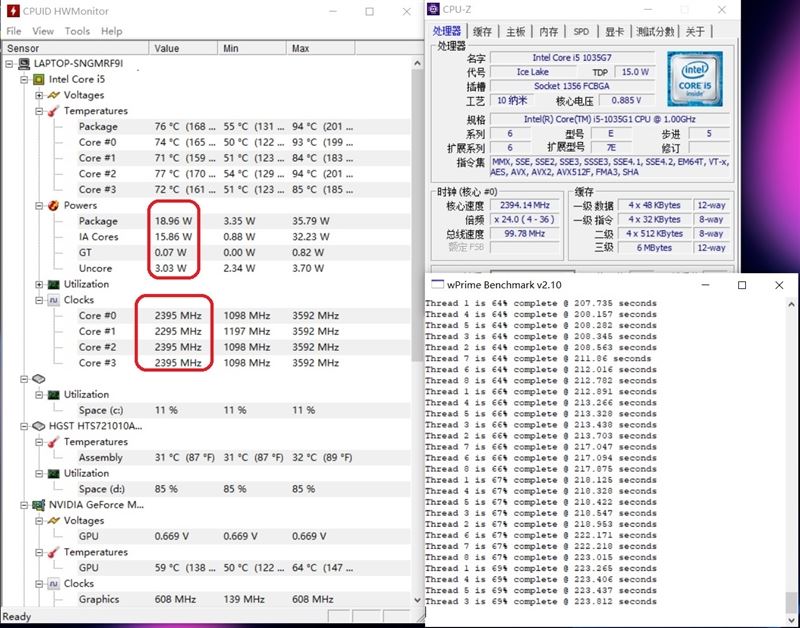The image size is (800, 628).
Task: Open the File menu in HWMonitor
Action: (14, 31)
